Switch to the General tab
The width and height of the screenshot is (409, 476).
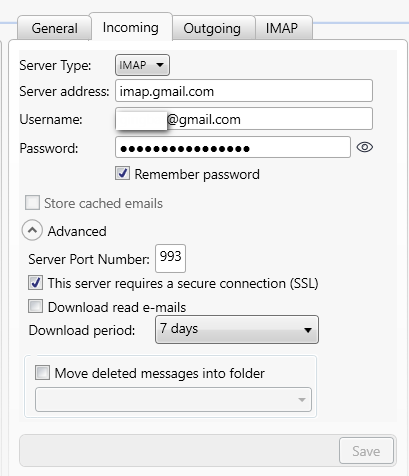tap(54, 28)
